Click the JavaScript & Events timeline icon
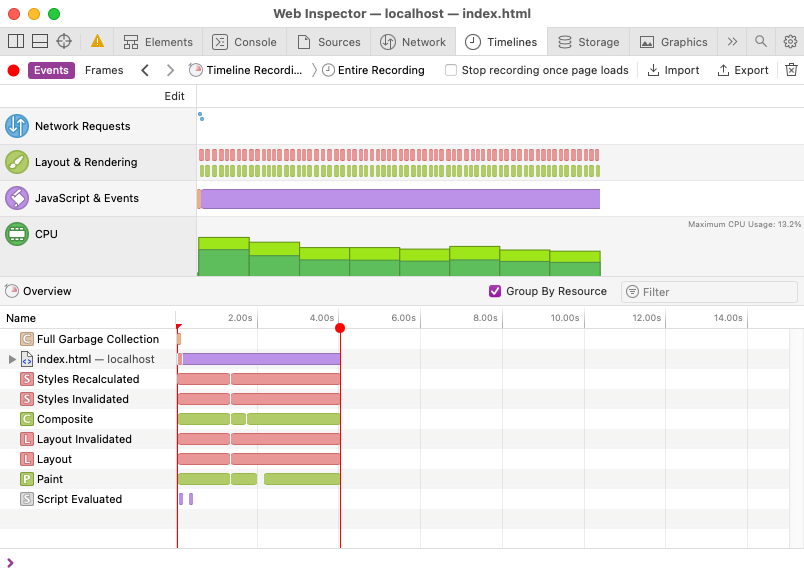The width and height of the screenshot is (804, 578). pyautogui.click(x=18, y=198)
